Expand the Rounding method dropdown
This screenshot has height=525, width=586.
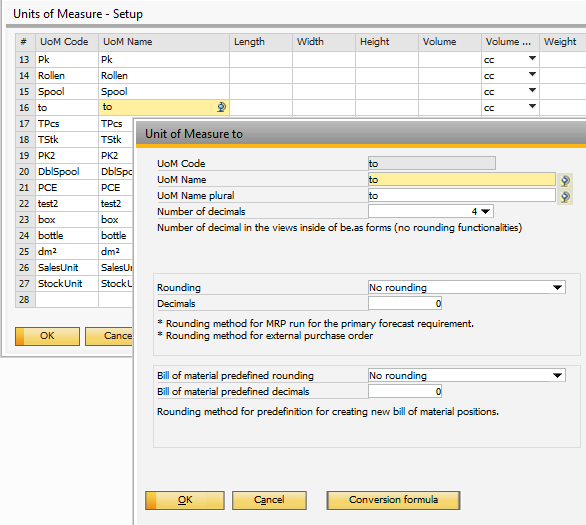[x=557, y=287]
